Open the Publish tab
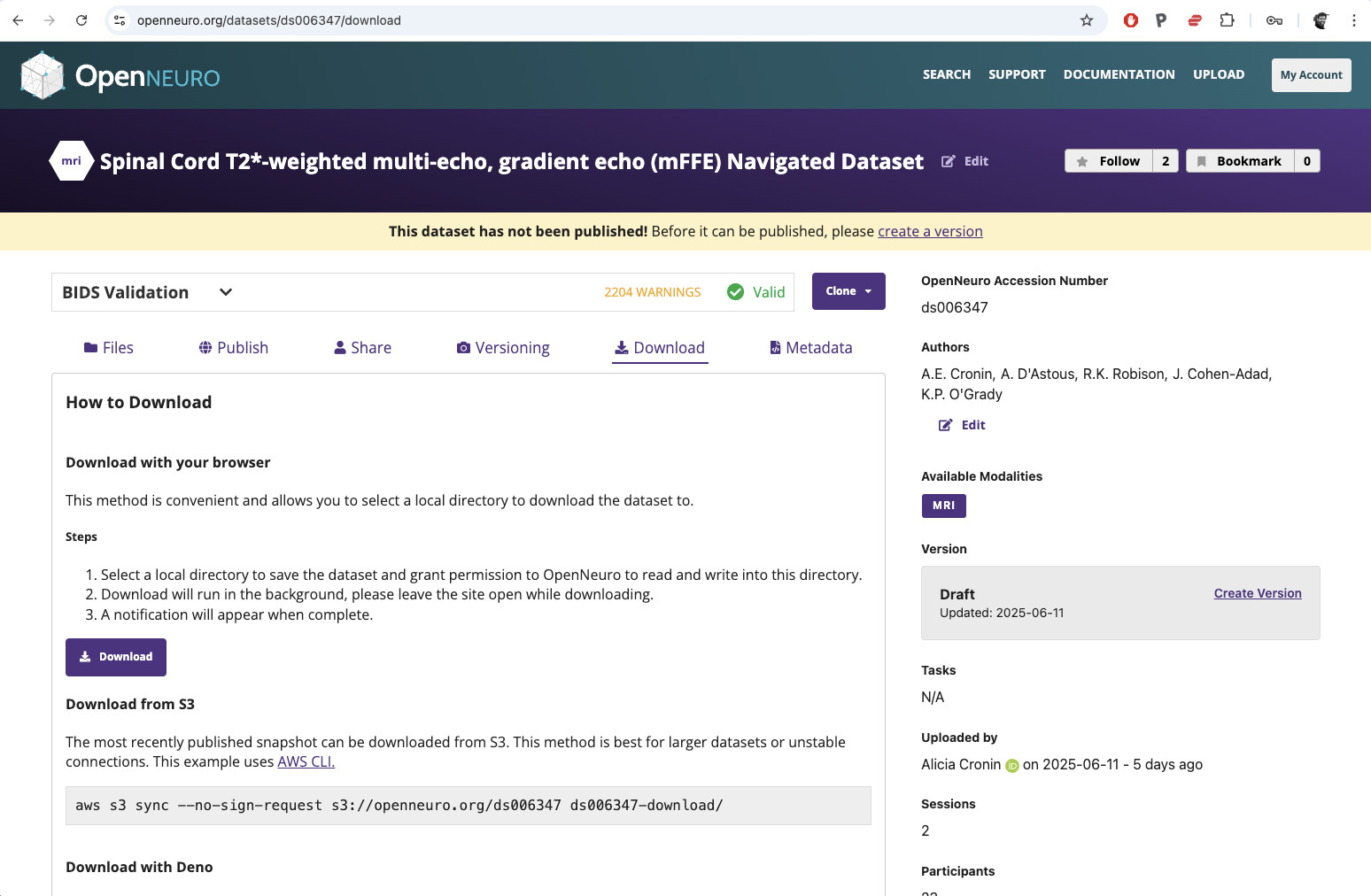Screen dimensions: 1371x896 234,348
